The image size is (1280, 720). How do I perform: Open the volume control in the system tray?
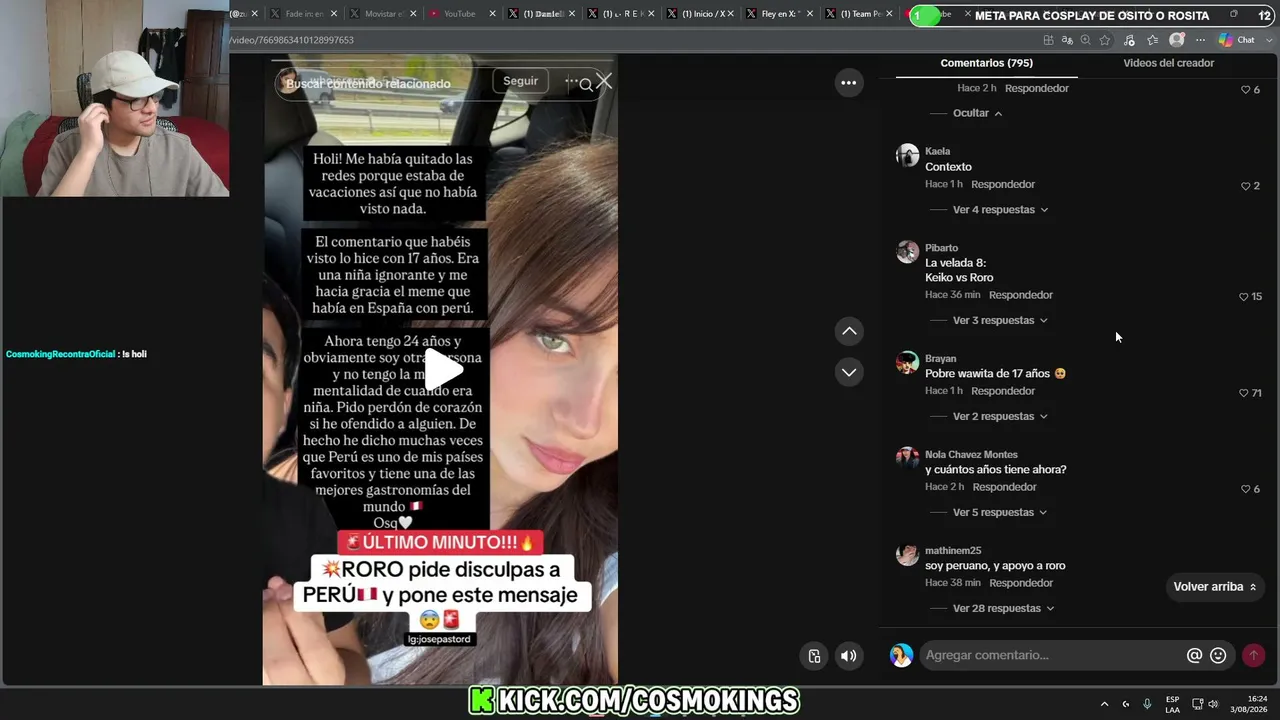[1214, 704]
